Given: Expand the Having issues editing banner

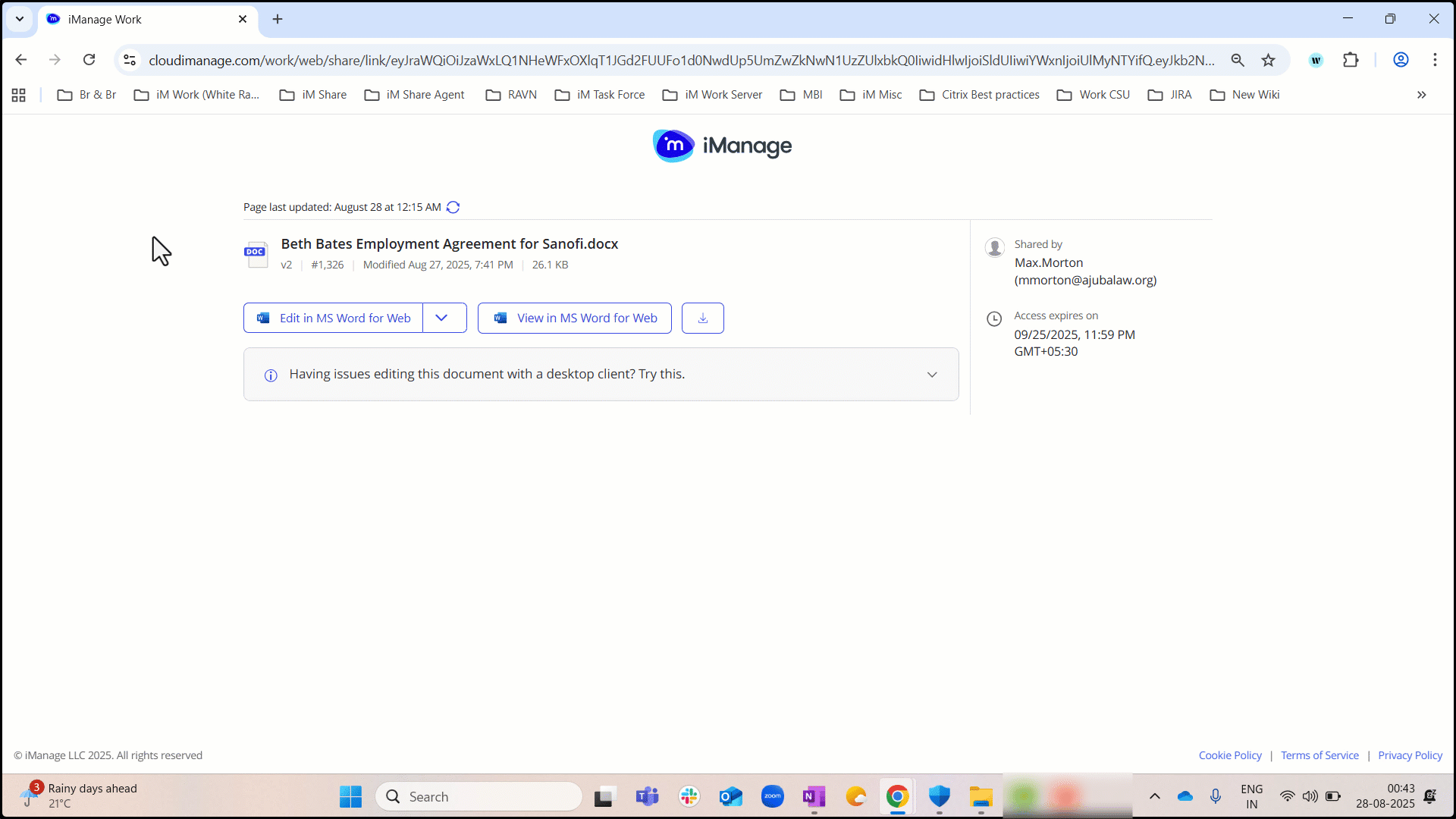Looking at the screenshot, I should (x=931, y=374).
